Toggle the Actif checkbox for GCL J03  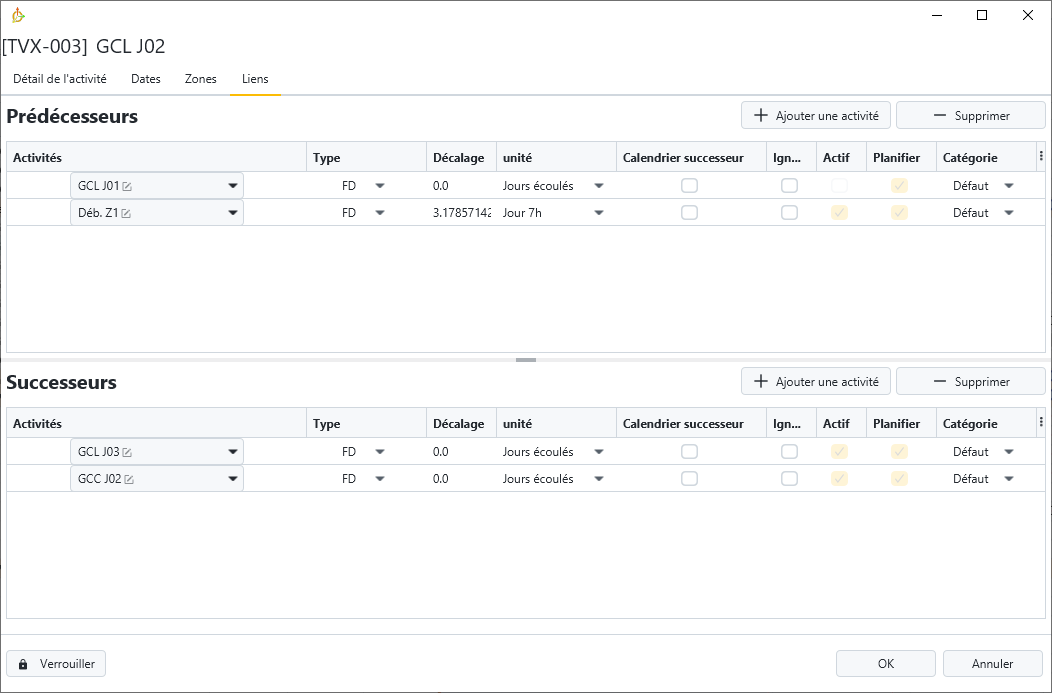(839, 452)
